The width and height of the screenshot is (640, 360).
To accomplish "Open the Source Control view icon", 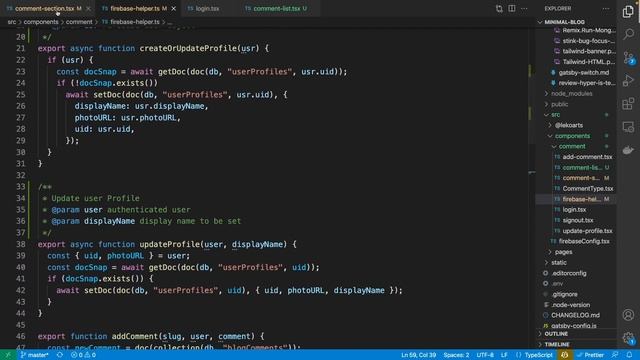I will coord(628,58).
